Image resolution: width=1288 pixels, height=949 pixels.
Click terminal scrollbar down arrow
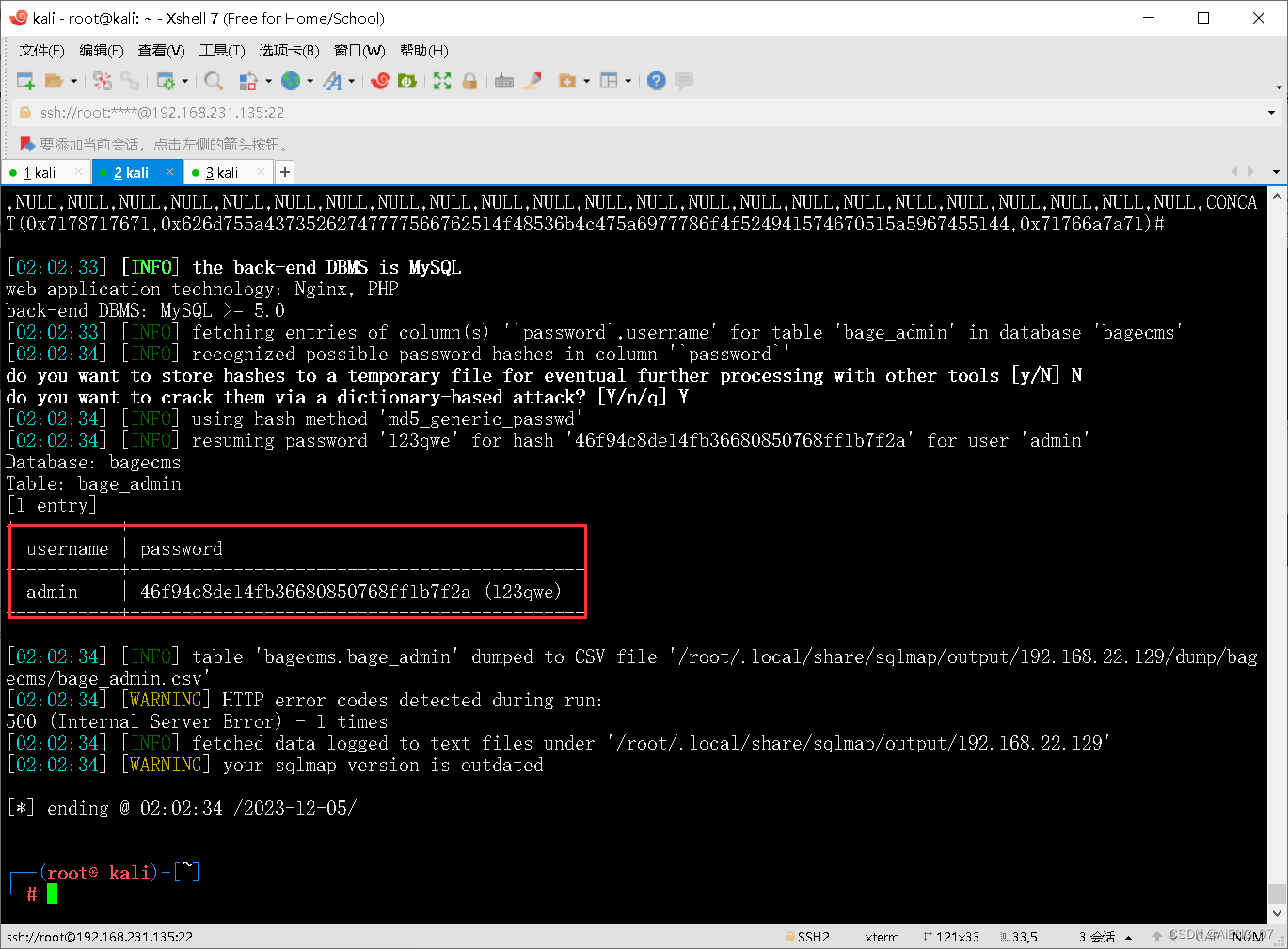point(1277,913)
